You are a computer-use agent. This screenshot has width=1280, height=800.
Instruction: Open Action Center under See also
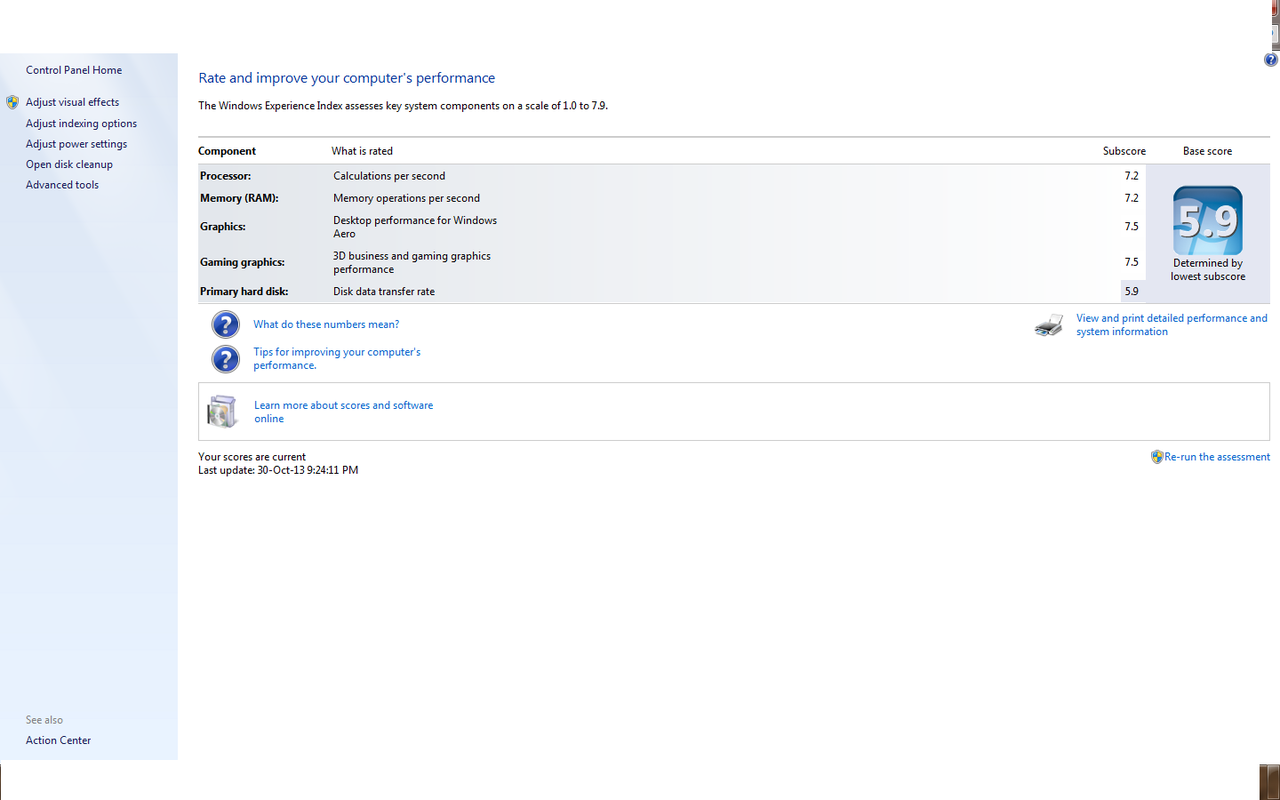[x=58, y=741]
